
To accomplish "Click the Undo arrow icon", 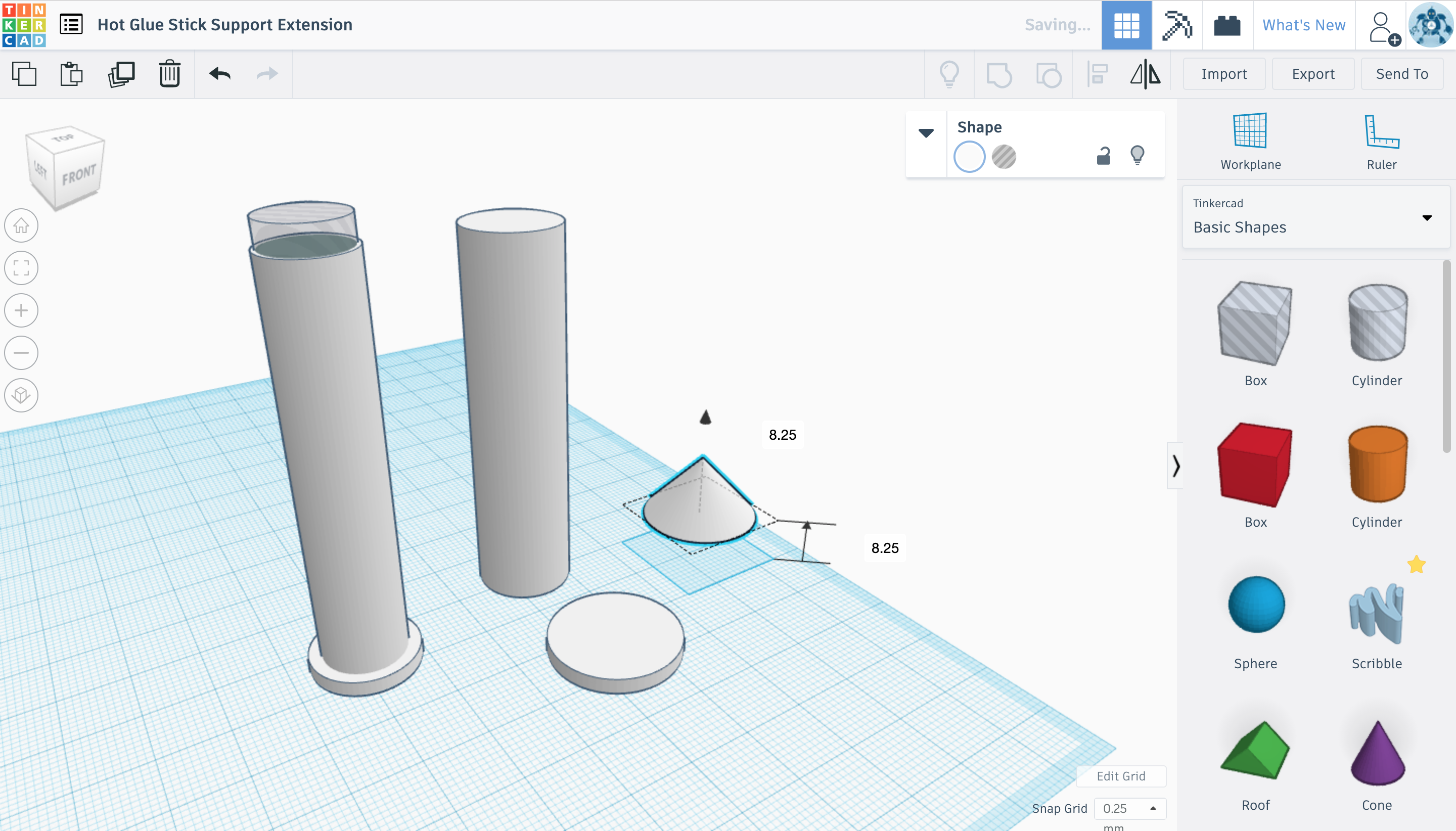I will tap(219, 73).
